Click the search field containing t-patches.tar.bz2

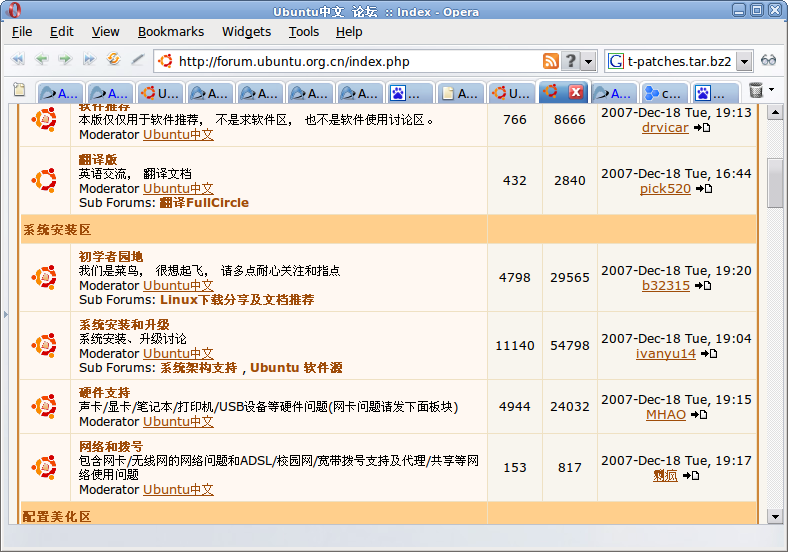click(x=679, y=61)
